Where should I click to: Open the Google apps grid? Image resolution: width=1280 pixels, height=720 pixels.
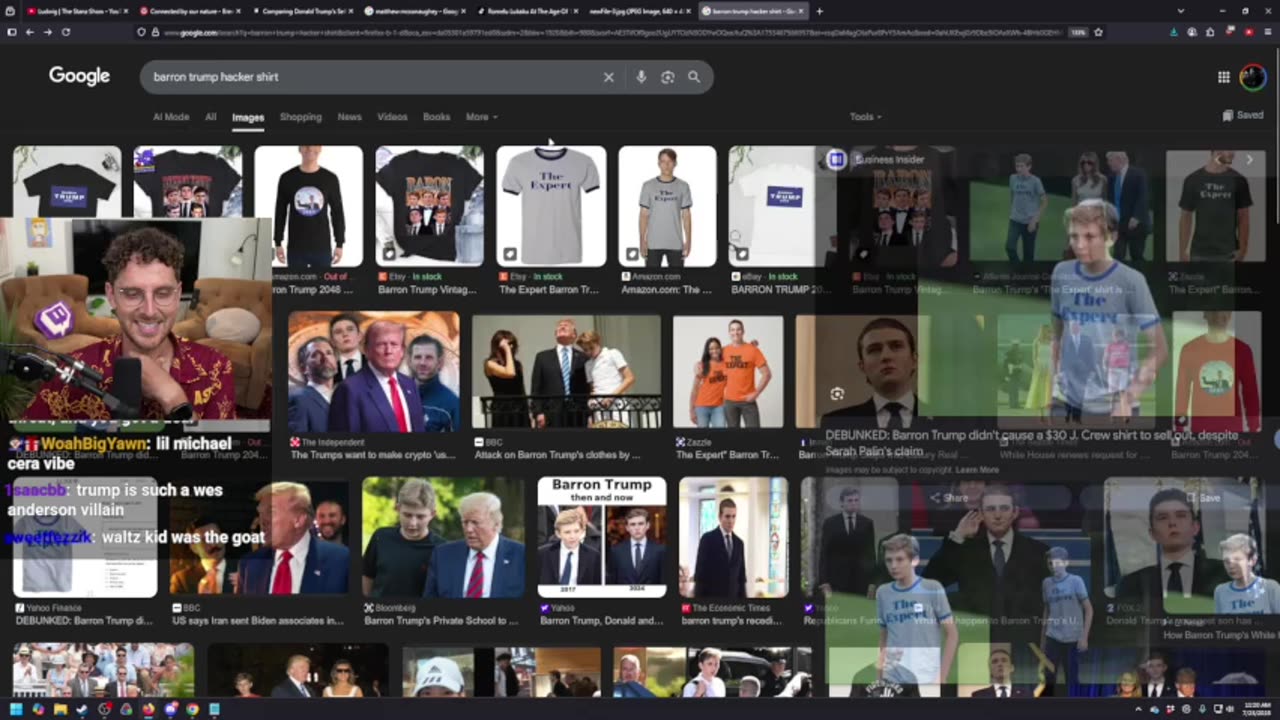(1224, 77)
